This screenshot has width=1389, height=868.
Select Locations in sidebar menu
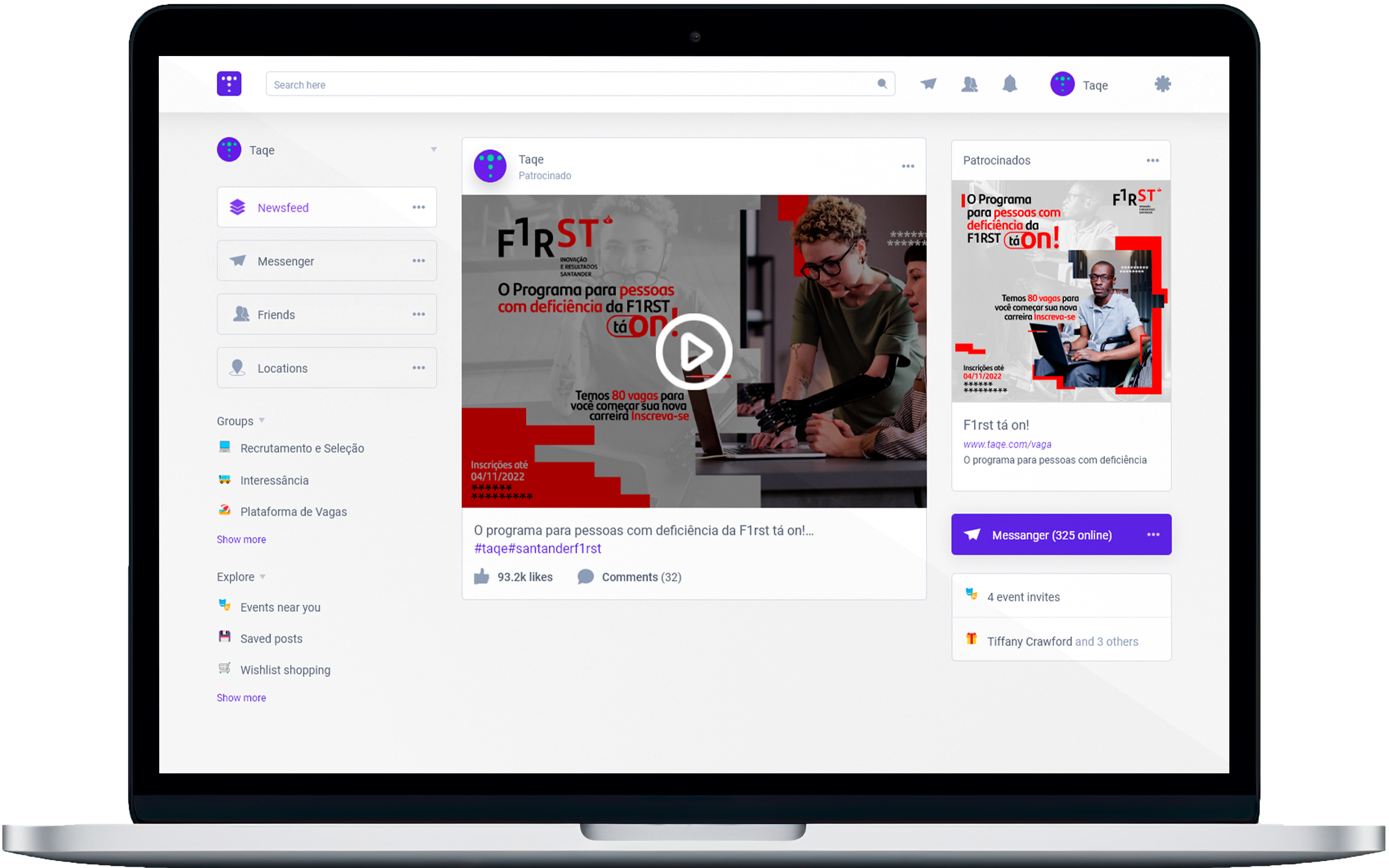[x=327, y=368]
